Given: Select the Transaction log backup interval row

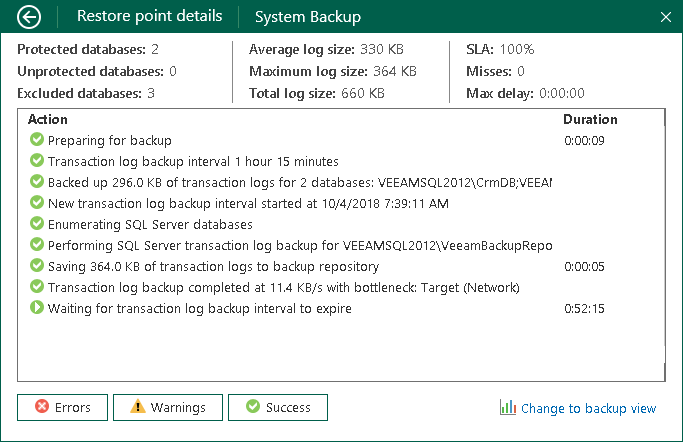Looking at the screenshot, I should click(193, 162).
